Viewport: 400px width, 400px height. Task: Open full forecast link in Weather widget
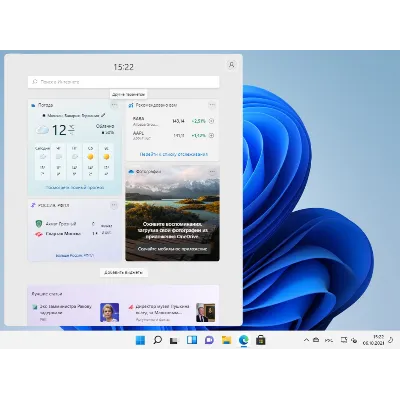pos(75,188)
